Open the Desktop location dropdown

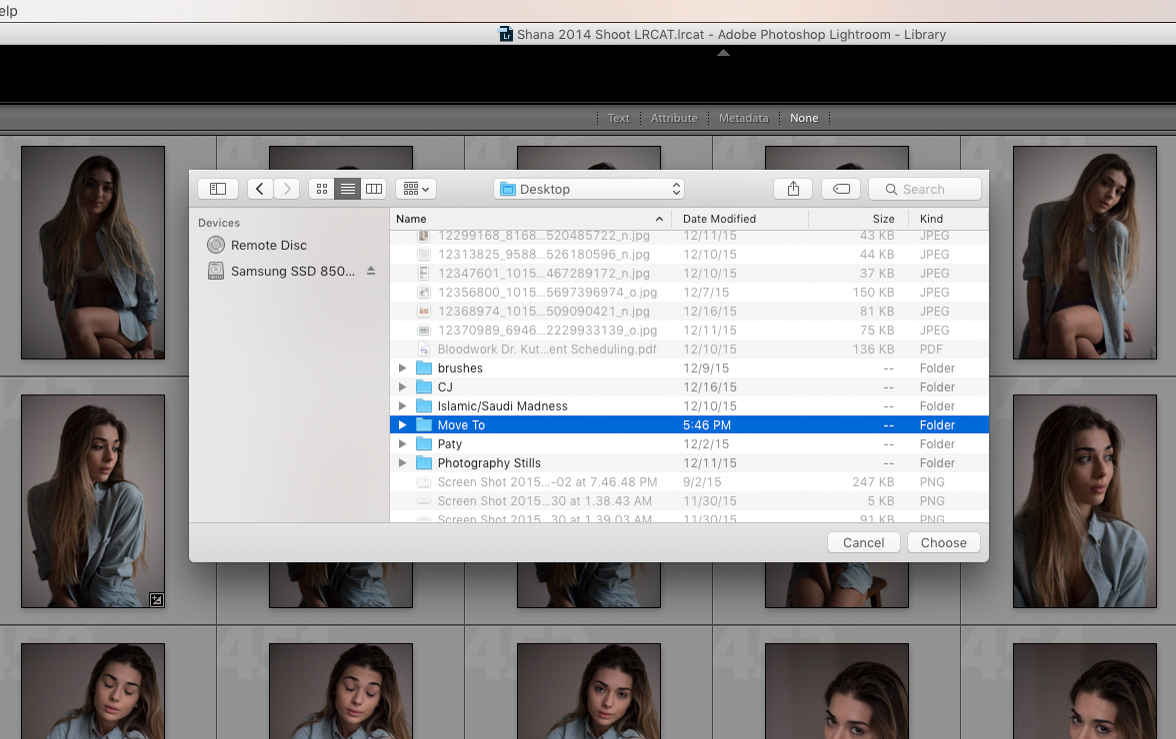(588, 188)
